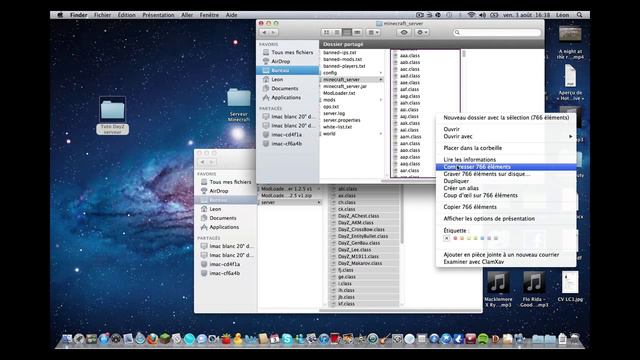This screenshot has height=360, width=640.
Task: Select the Macklemore mp3 file on desktop
Action: click(x=498, y=289)
